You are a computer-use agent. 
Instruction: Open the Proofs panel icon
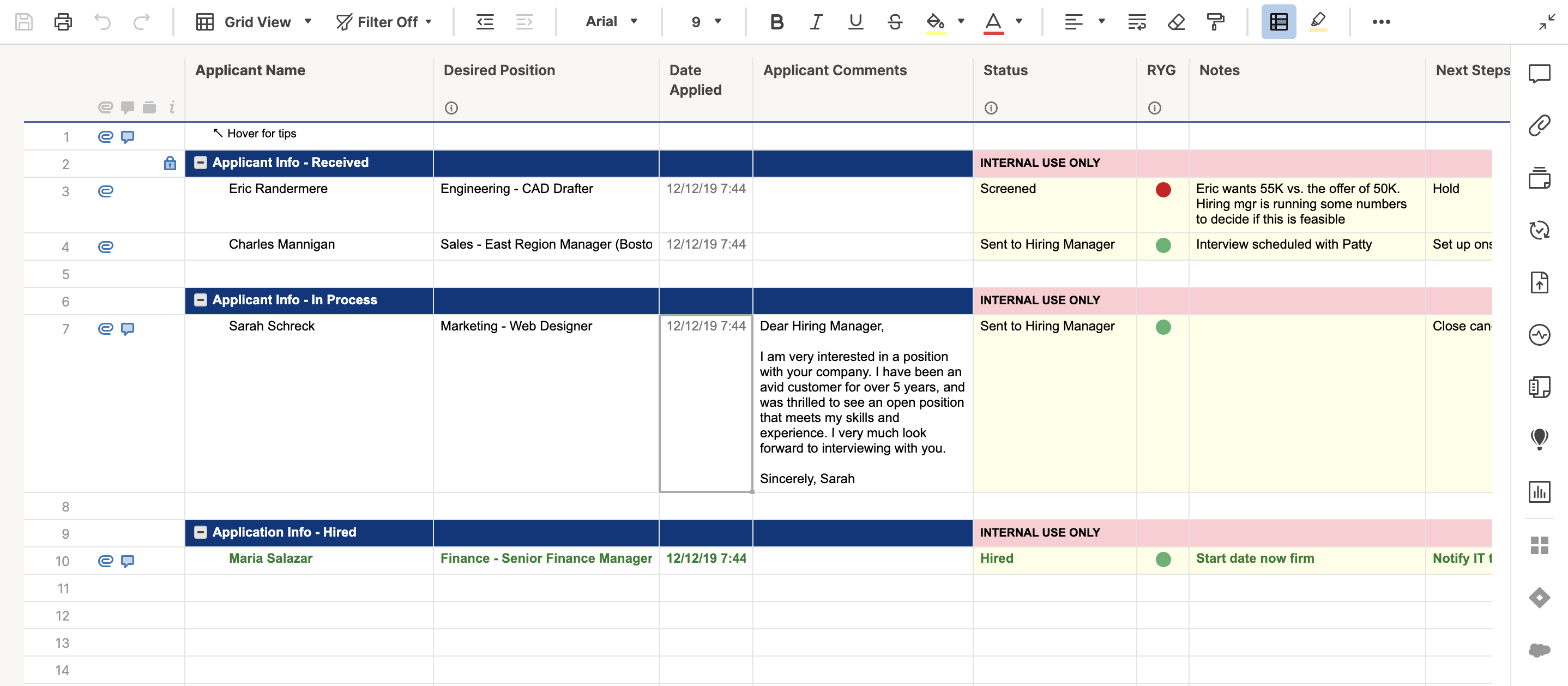(1540, 178)
